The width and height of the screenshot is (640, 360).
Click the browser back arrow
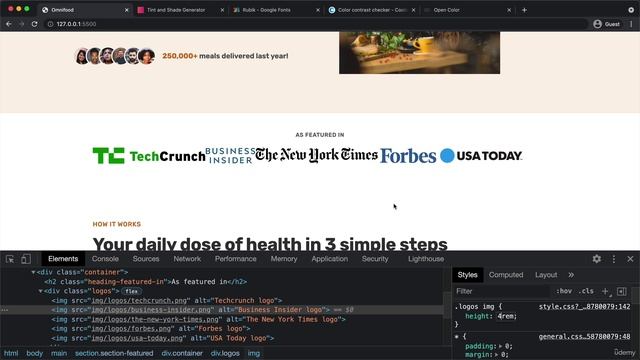[x=9, y=24]
